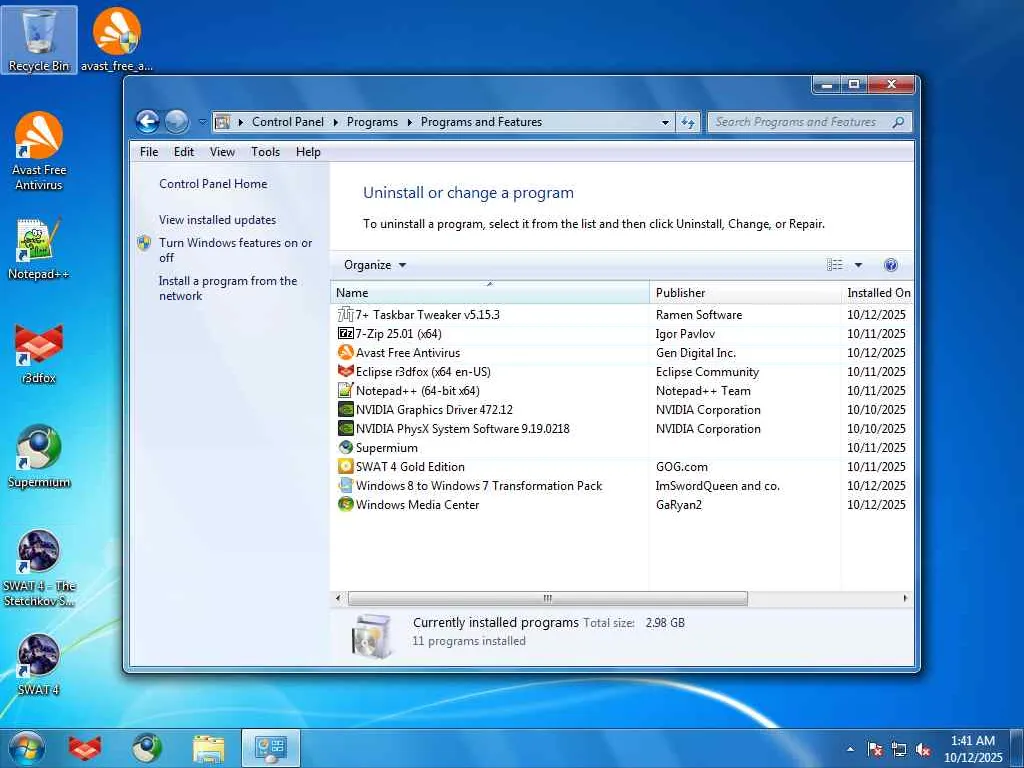Expand the address bar history dropdown
Image resolution: width=1024 pixels, height=768 pixels.
(x=665, y=122)
